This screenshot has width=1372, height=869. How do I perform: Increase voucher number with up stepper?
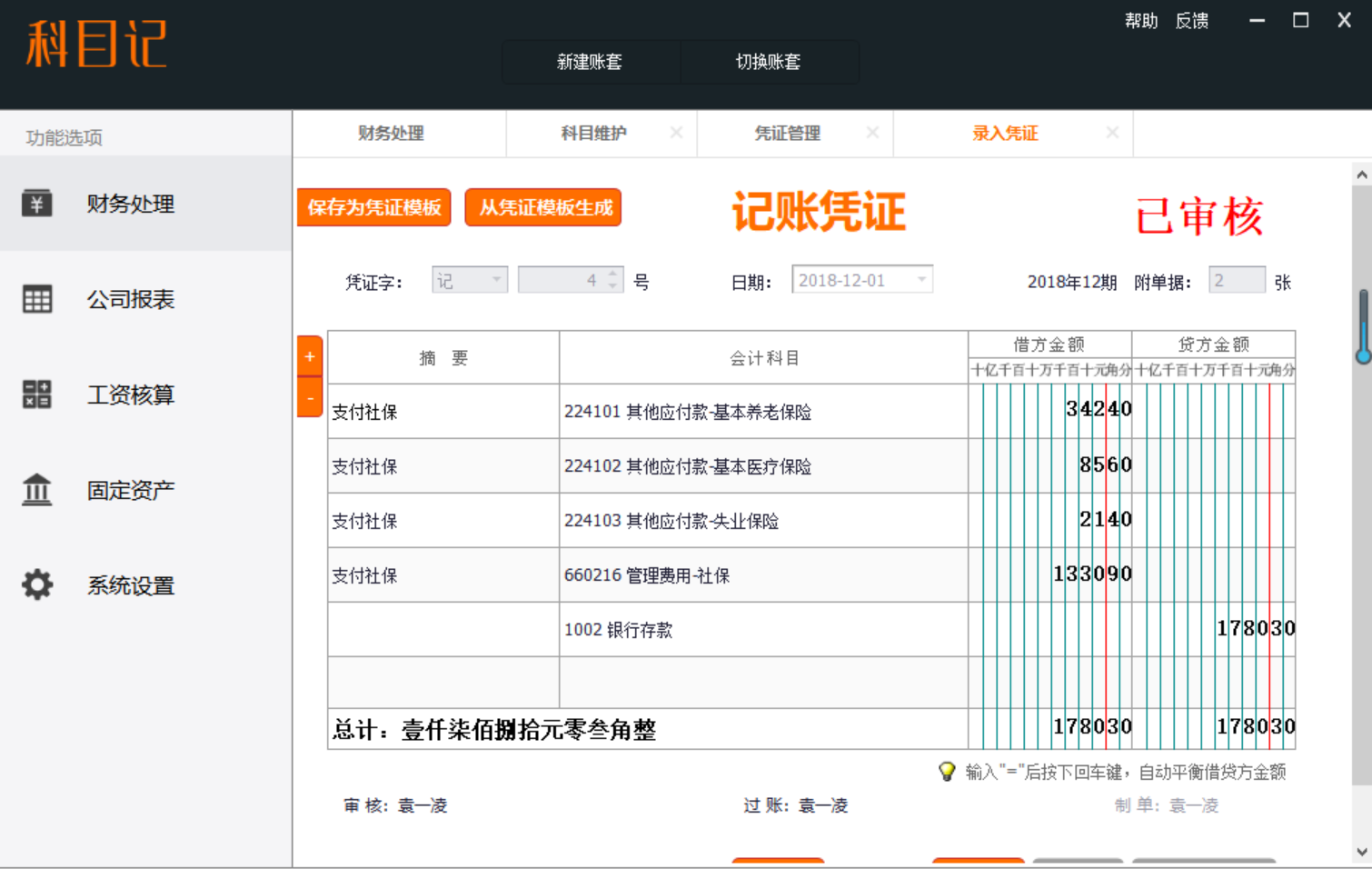613,274
